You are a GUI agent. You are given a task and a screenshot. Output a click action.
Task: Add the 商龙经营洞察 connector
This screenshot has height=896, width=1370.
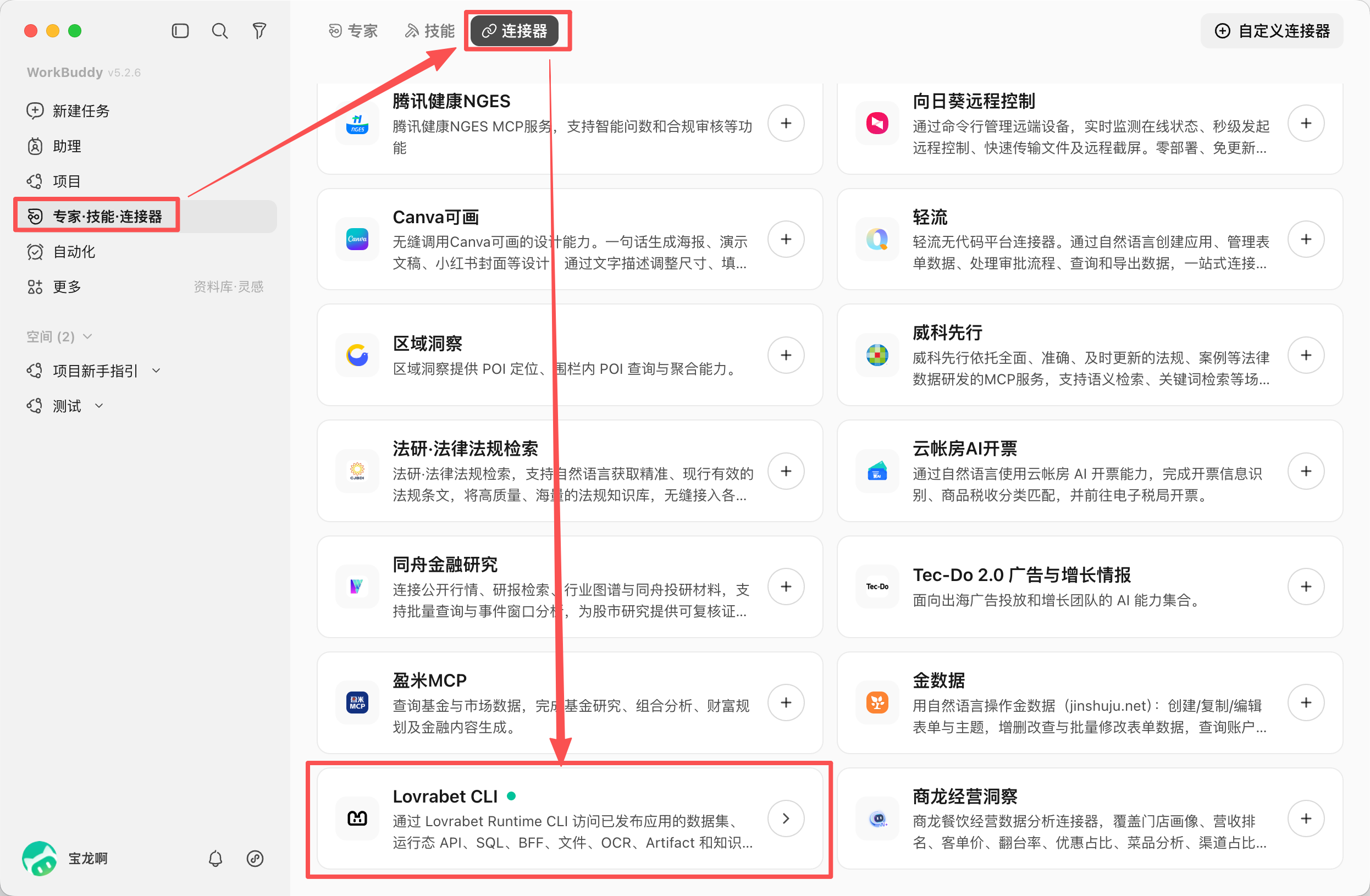tap(1306, 818)
